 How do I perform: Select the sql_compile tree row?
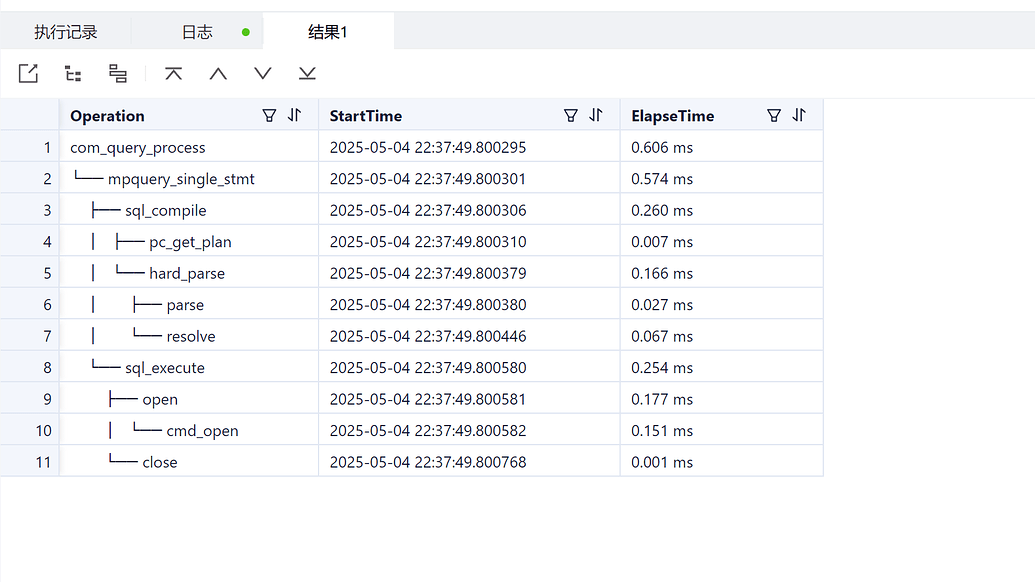pyautogui.click(x=412, y=210)
